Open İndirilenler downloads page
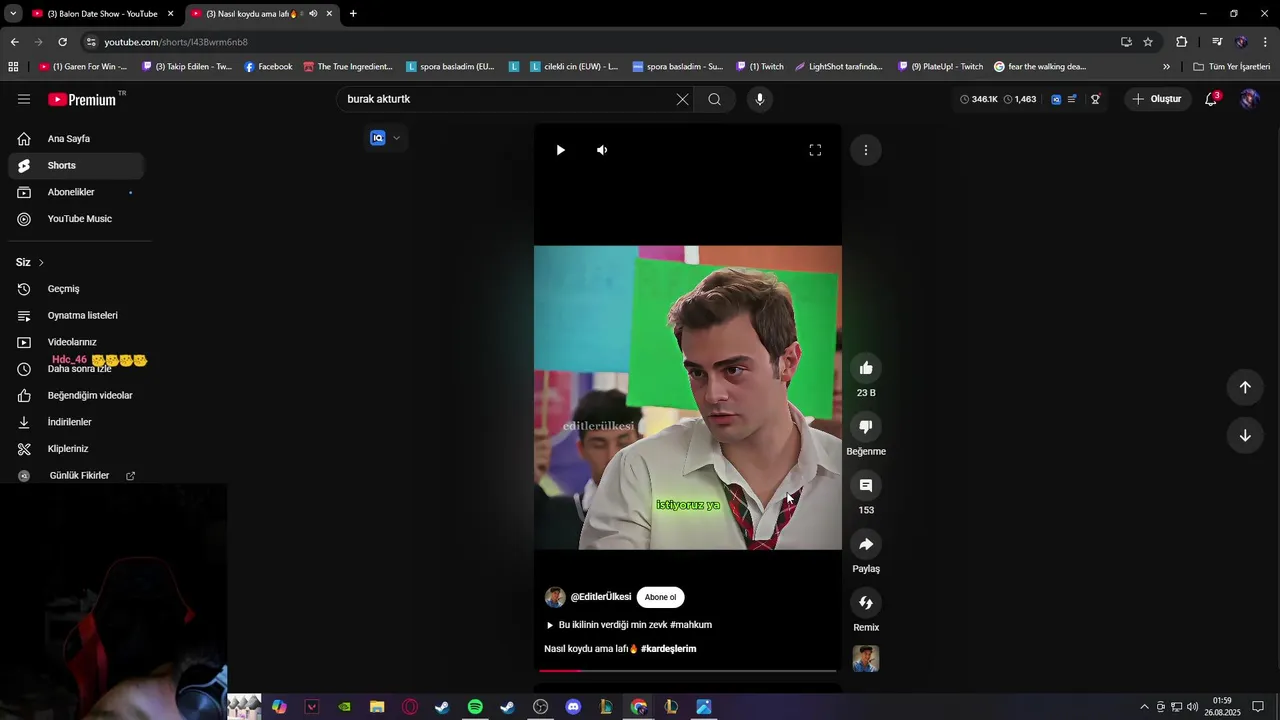Screen dimensions: 1280x720 click(x=76, y=422)
